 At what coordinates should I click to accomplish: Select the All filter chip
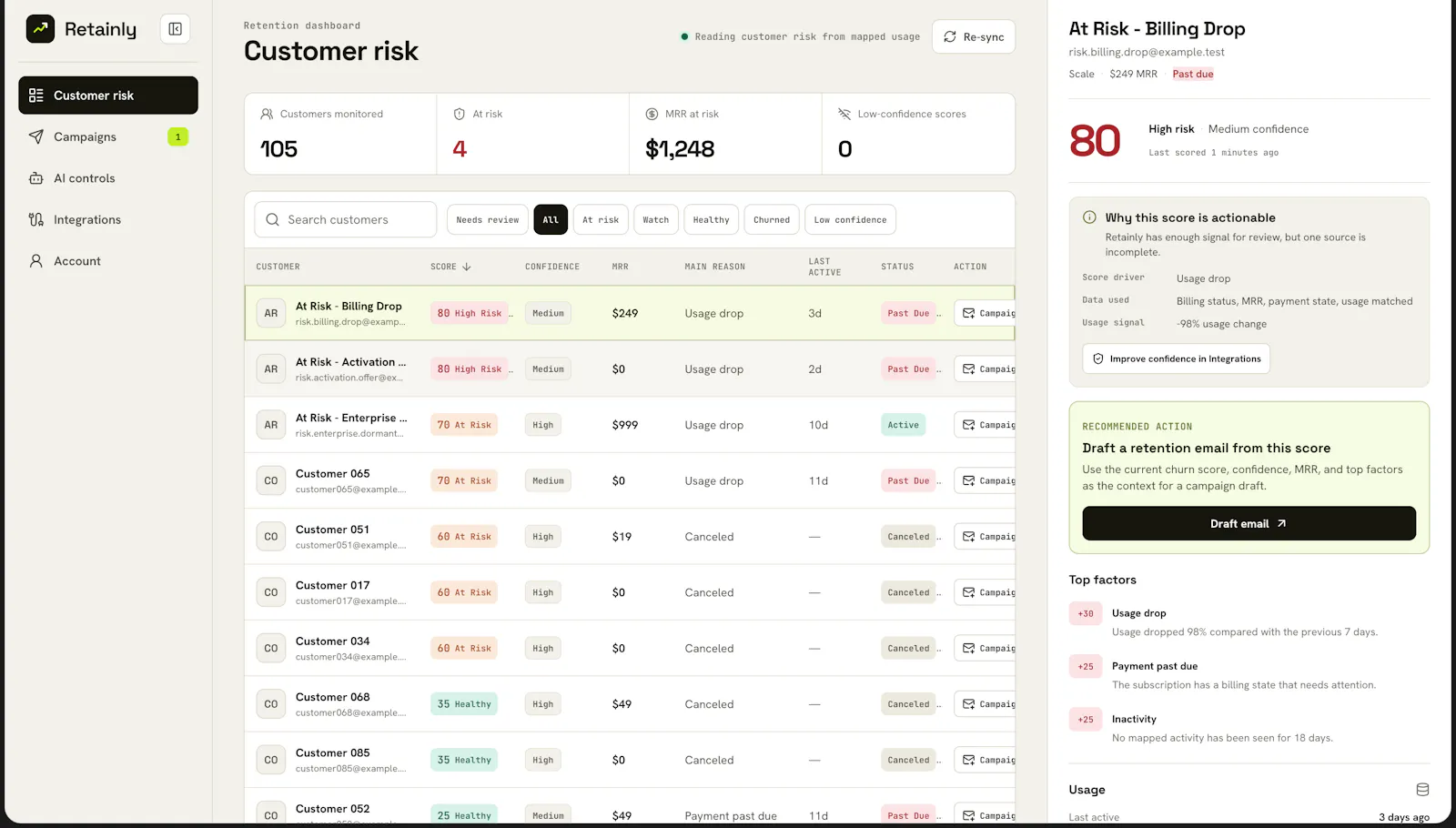[551, 219]
